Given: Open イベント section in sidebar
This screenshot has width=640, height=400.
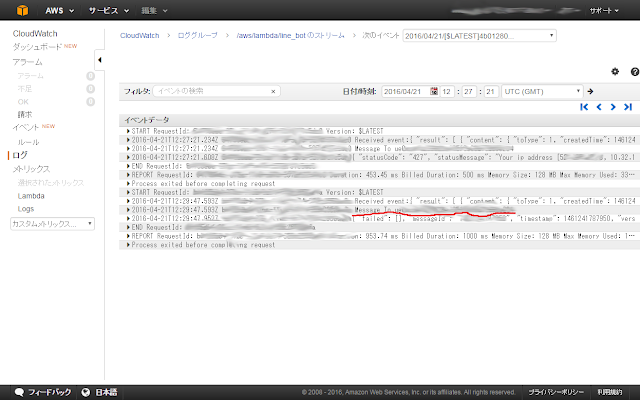Looking at the screenshot, I should (x=25, y=127).
